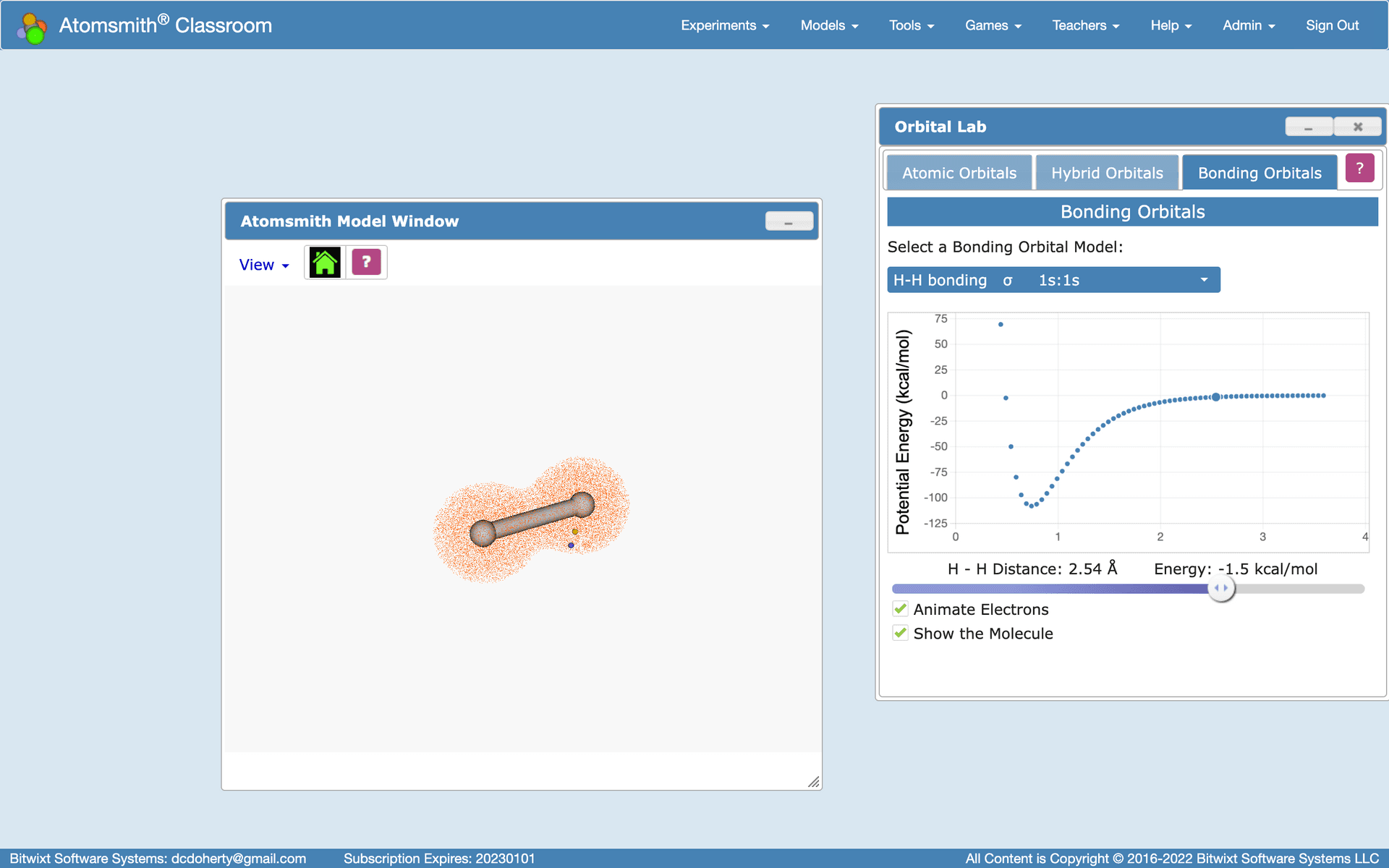The height and width of the screenshot is (868, 1389).
Task: Select the Bonding Orbitals tab
Action: 1260,173
